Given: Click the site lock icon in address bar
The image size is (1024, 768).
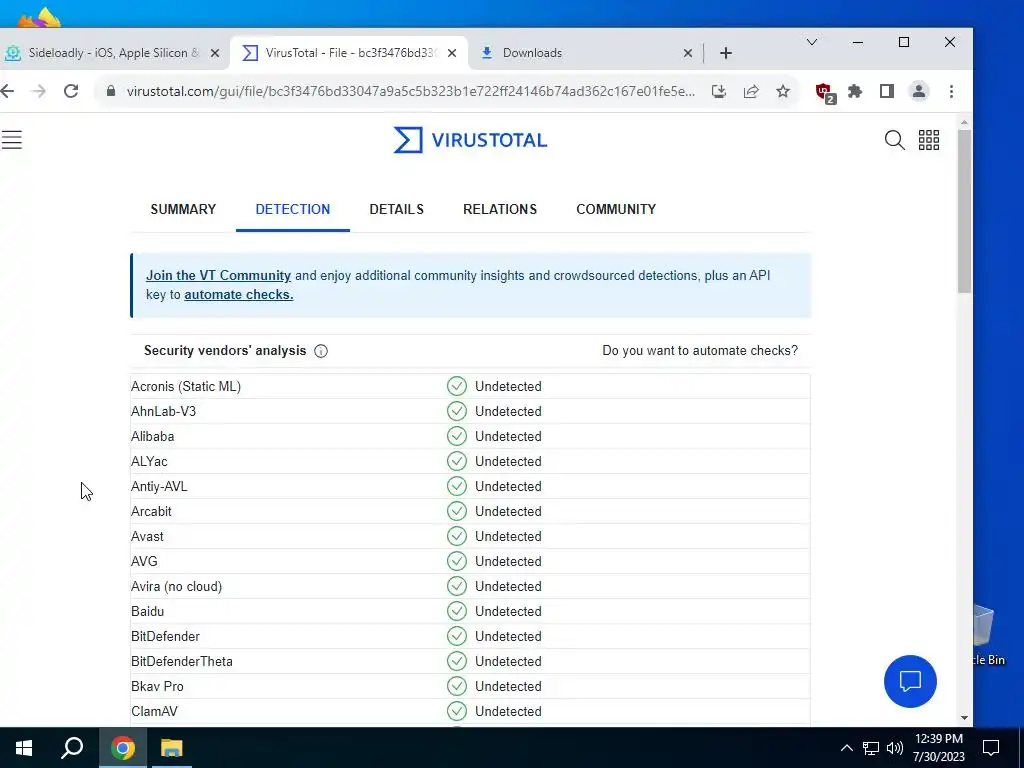Looking at the screenshot, I should pyautogui.click(x=111, y=91).
